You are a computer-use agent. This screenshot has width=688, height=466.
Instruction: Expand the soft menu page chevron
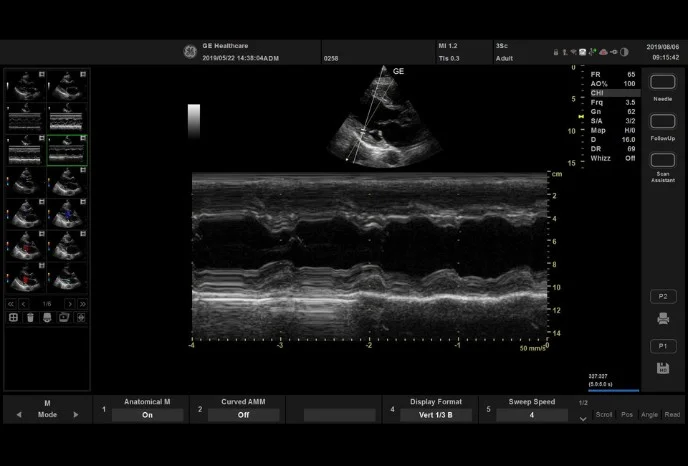[584, 419]
